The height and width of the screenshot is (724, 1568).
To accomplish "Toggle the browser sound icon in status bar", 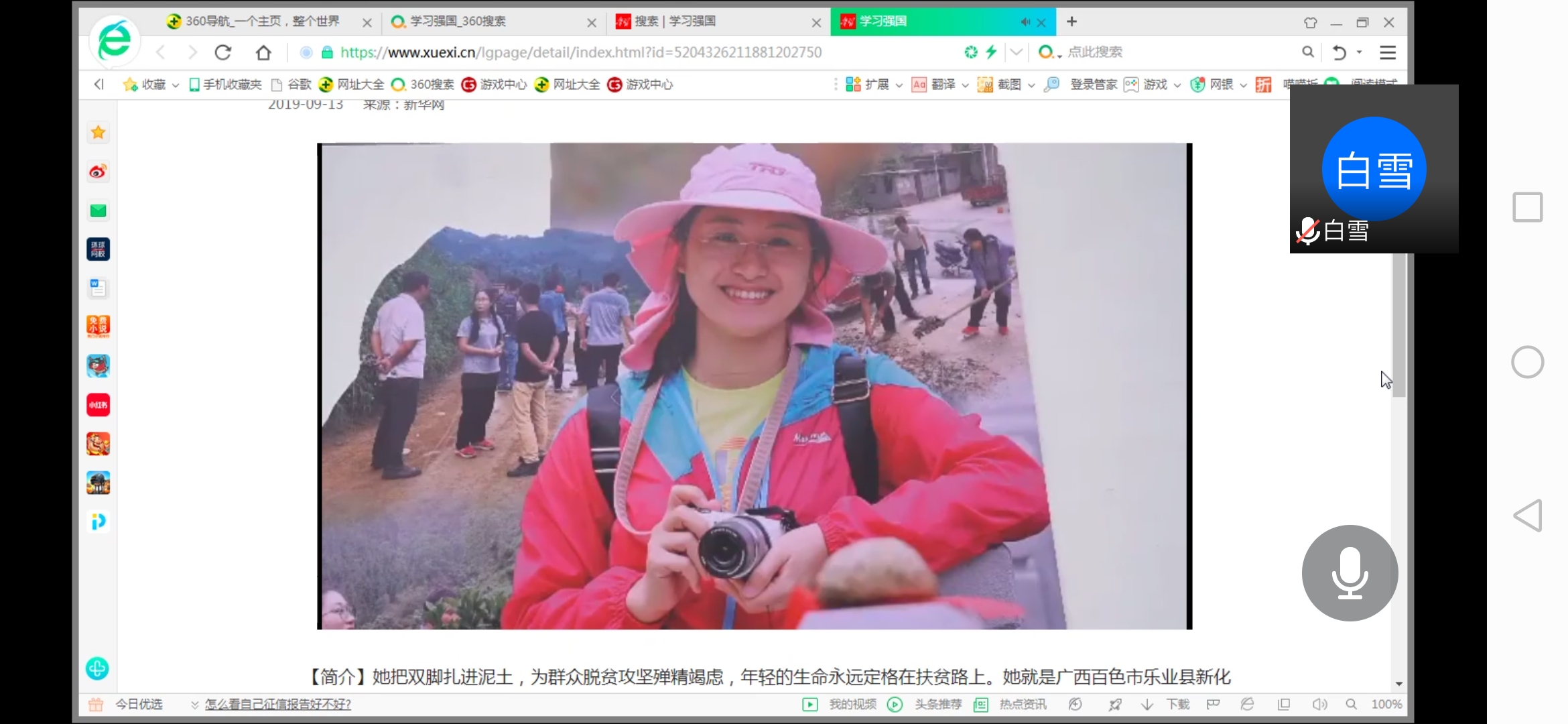I will point(1319,704).
